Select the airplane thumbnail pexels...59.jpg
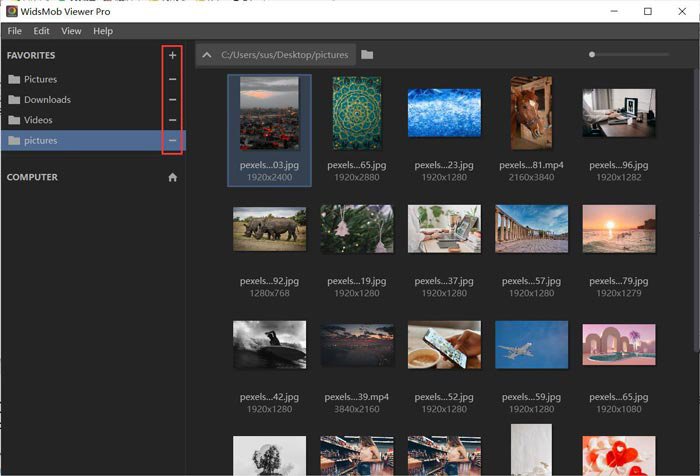Image resolution: width=700 pixels, height=476 pixels. pos(531,345)
